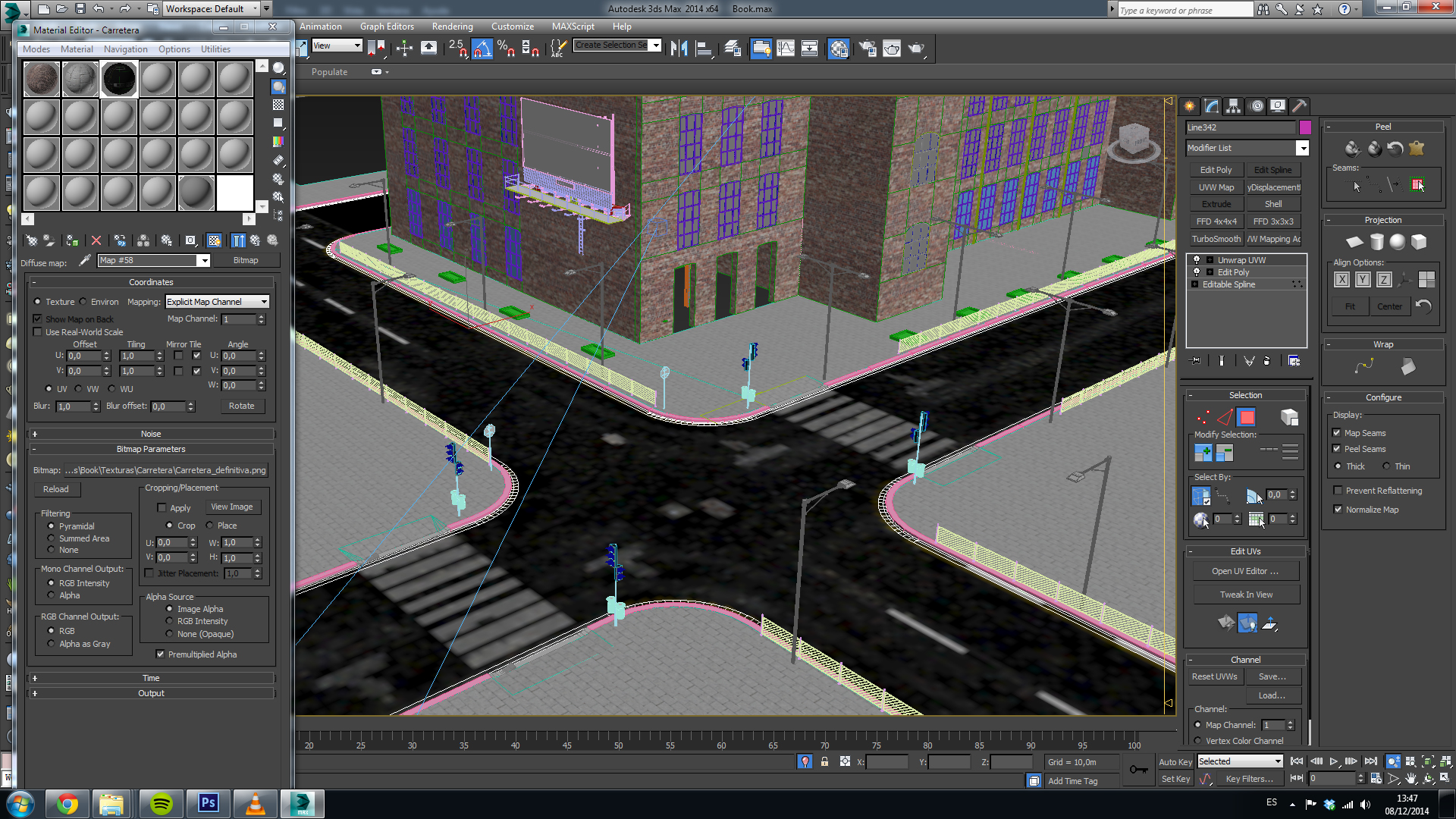Image resolution: width=1456 pixels, height=819 pixels.
Task: Open the Modifier List dropdown
Action: tap(1302, 148)
